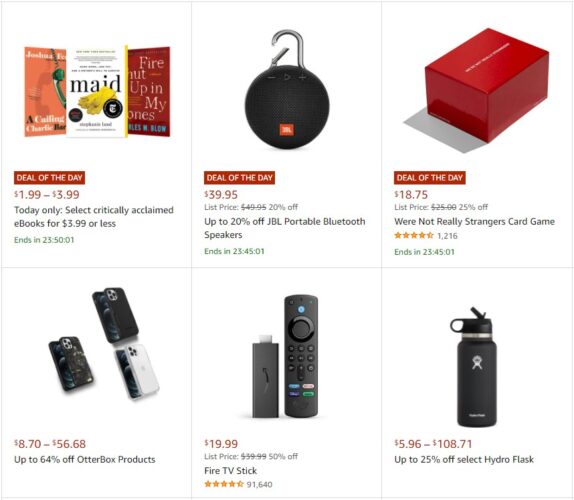Click the card game star rating
574x500 pixels.
414,235
